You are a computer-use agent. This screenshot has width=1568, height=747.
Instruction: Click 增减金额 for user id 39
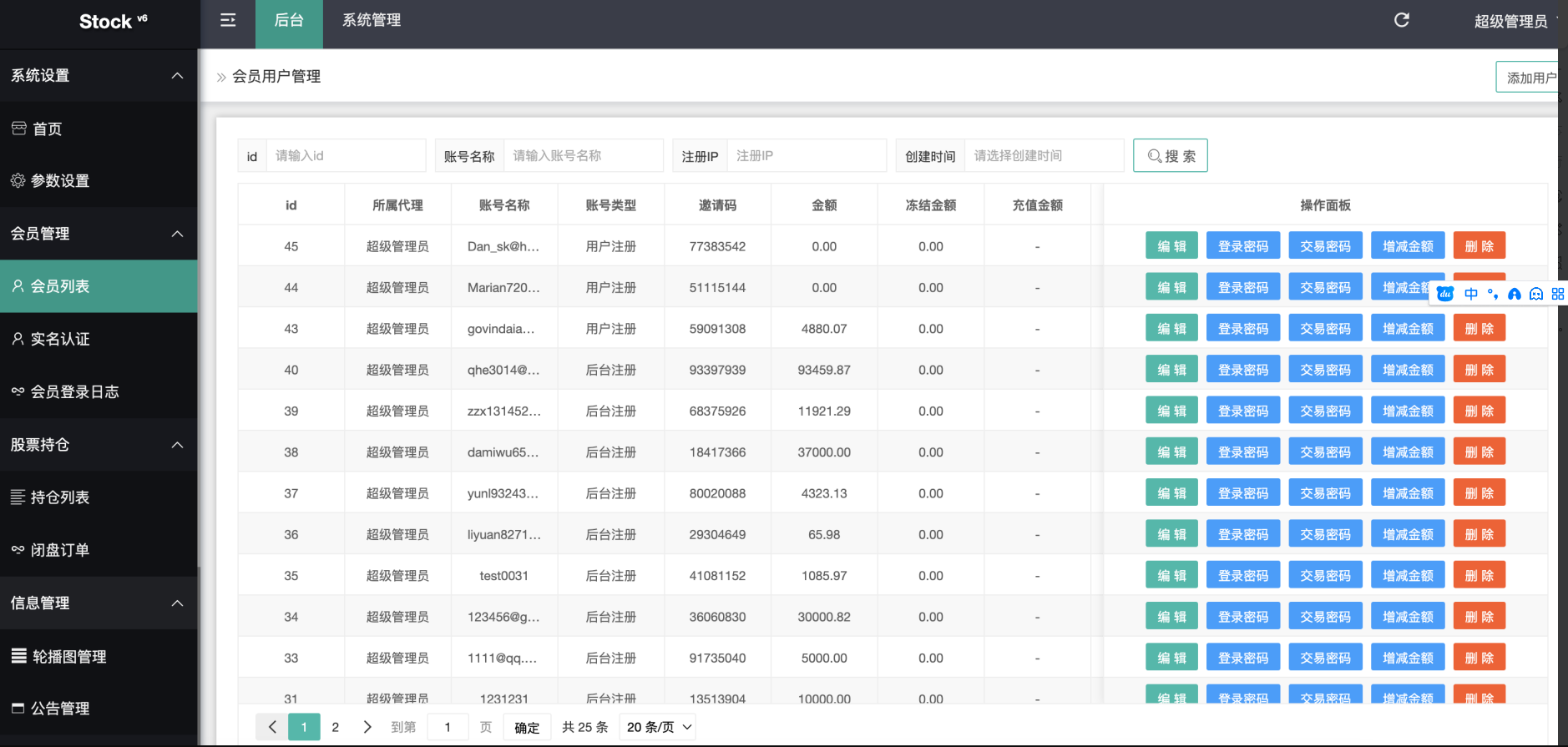pyautogui.click(x=1408, y=411)
